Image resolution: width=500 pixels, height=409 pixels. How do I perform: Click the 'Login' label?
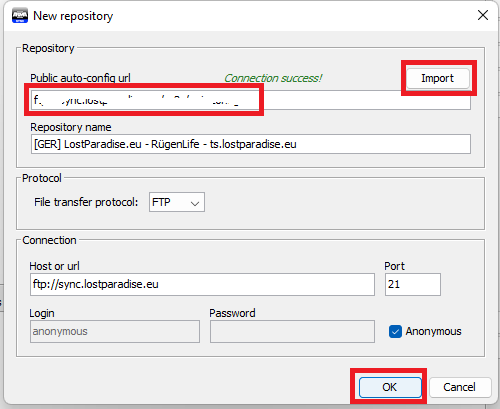42,313
